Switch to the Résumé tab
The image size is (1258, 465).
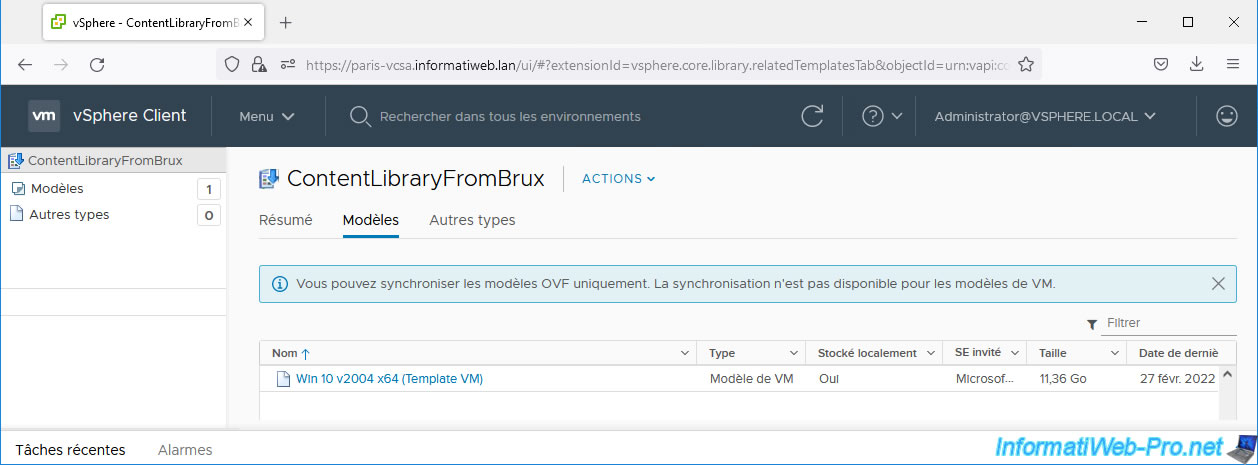coord(286,220)
